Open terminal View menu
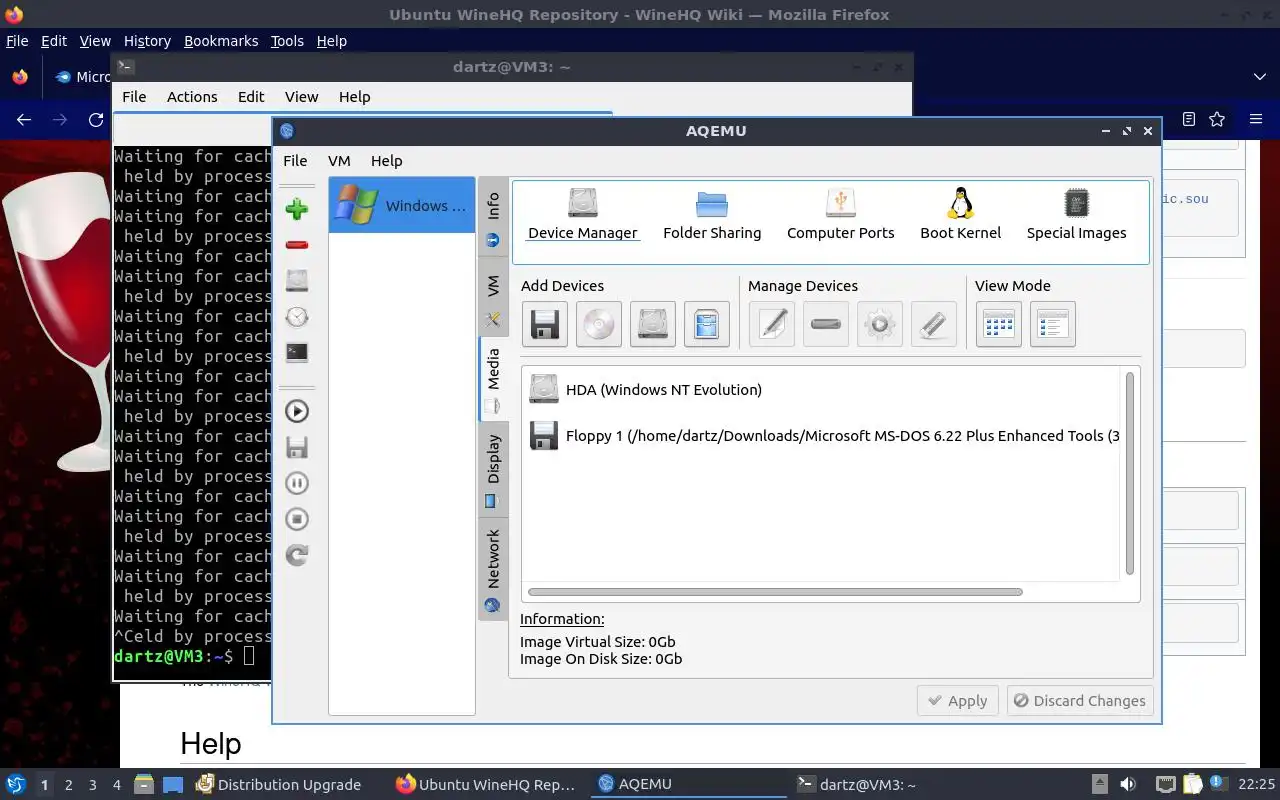This screenshot has height=800, width=1280. point(301,97)
